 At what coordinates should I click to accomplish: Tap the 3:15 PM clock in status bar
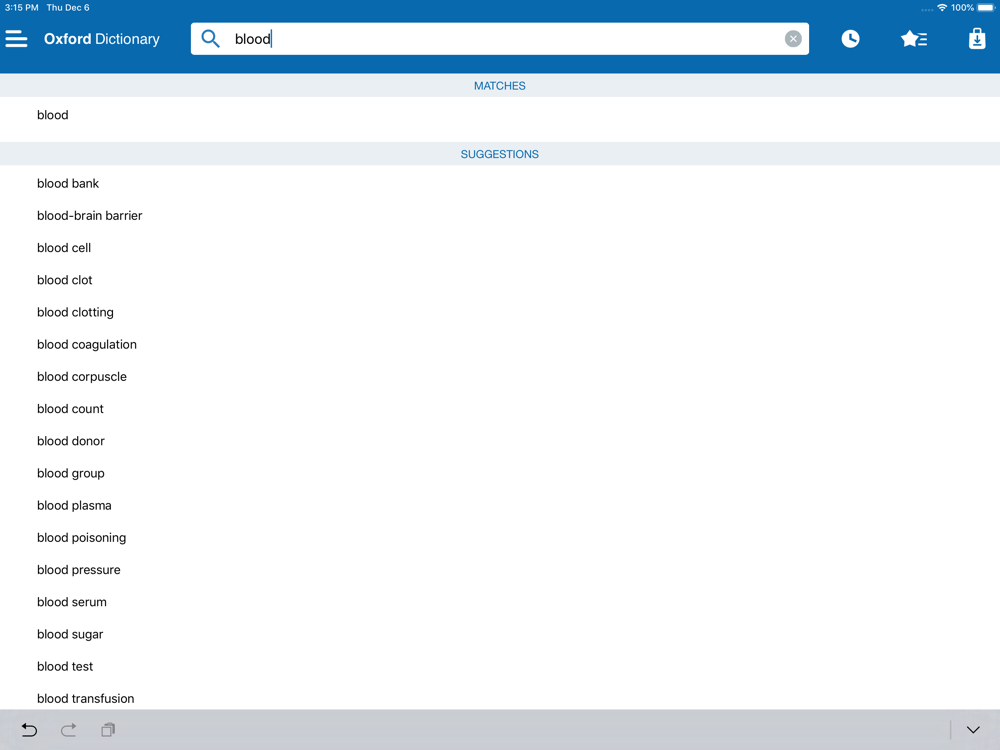point(22,8)
